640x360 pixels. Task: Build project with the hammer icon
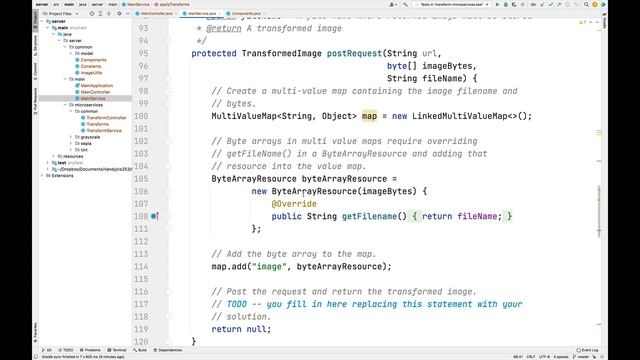[405, 4]
